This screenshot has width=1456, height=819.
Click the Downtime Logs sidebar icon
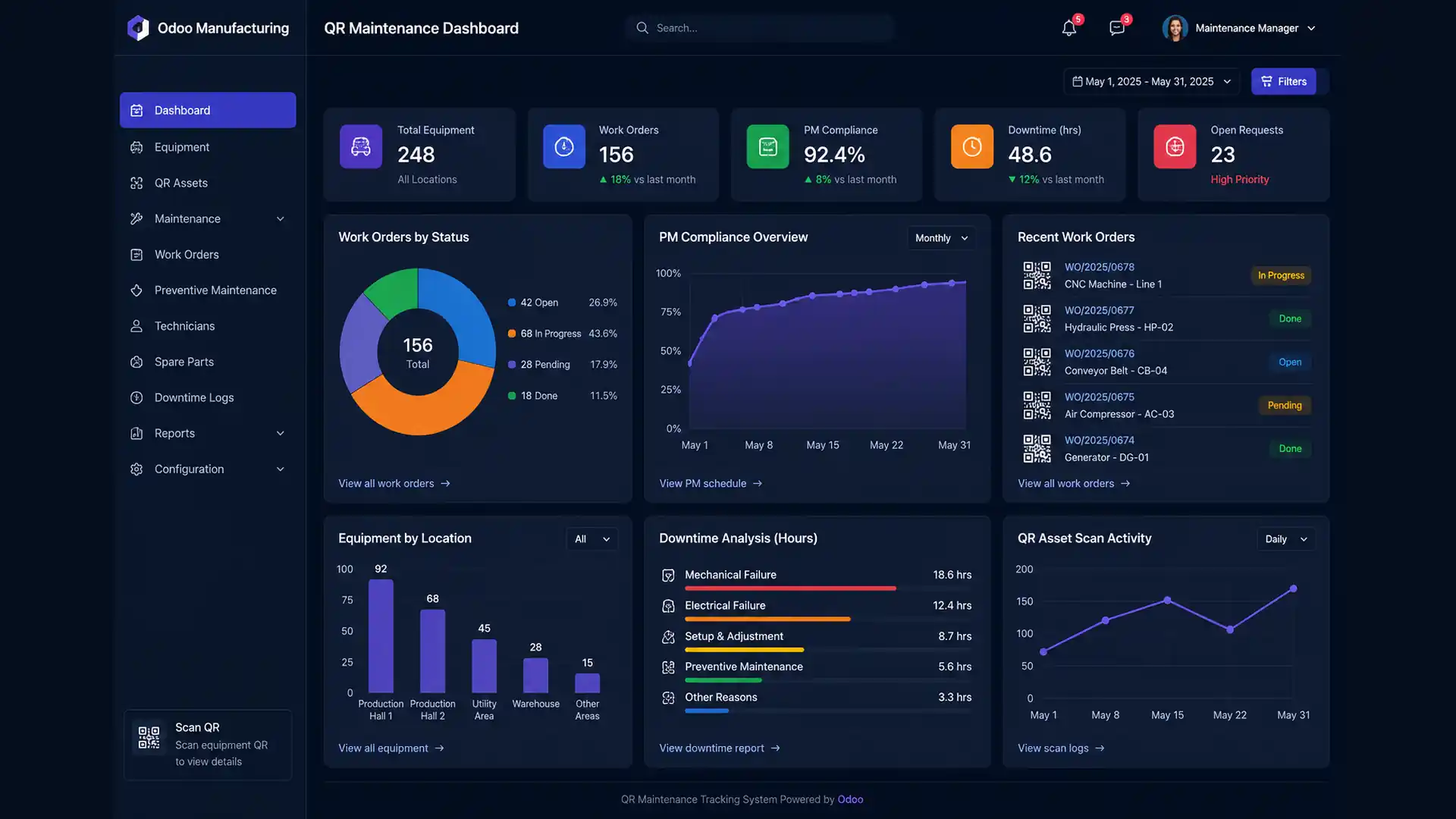(x=136, y=397)
